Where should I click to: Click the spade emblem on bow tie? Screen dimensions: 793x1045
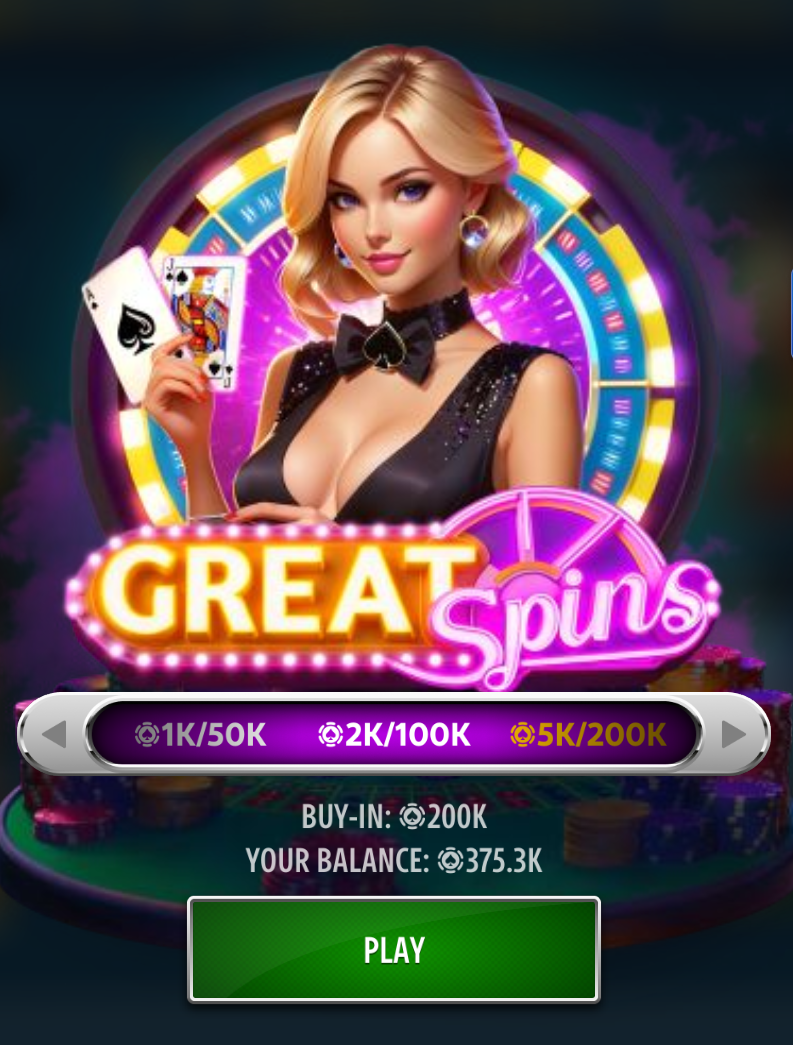(x=383, y=347)
